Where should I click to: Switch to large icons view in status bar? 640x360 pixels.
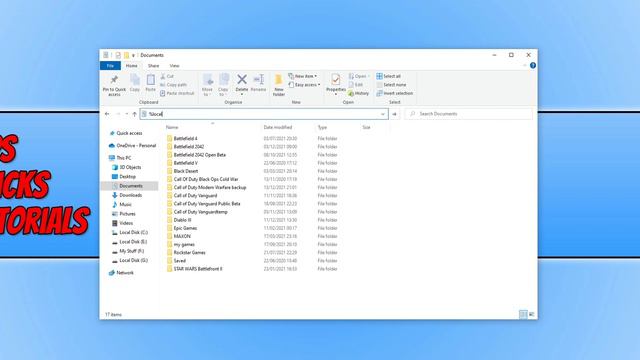click(531, 314)
